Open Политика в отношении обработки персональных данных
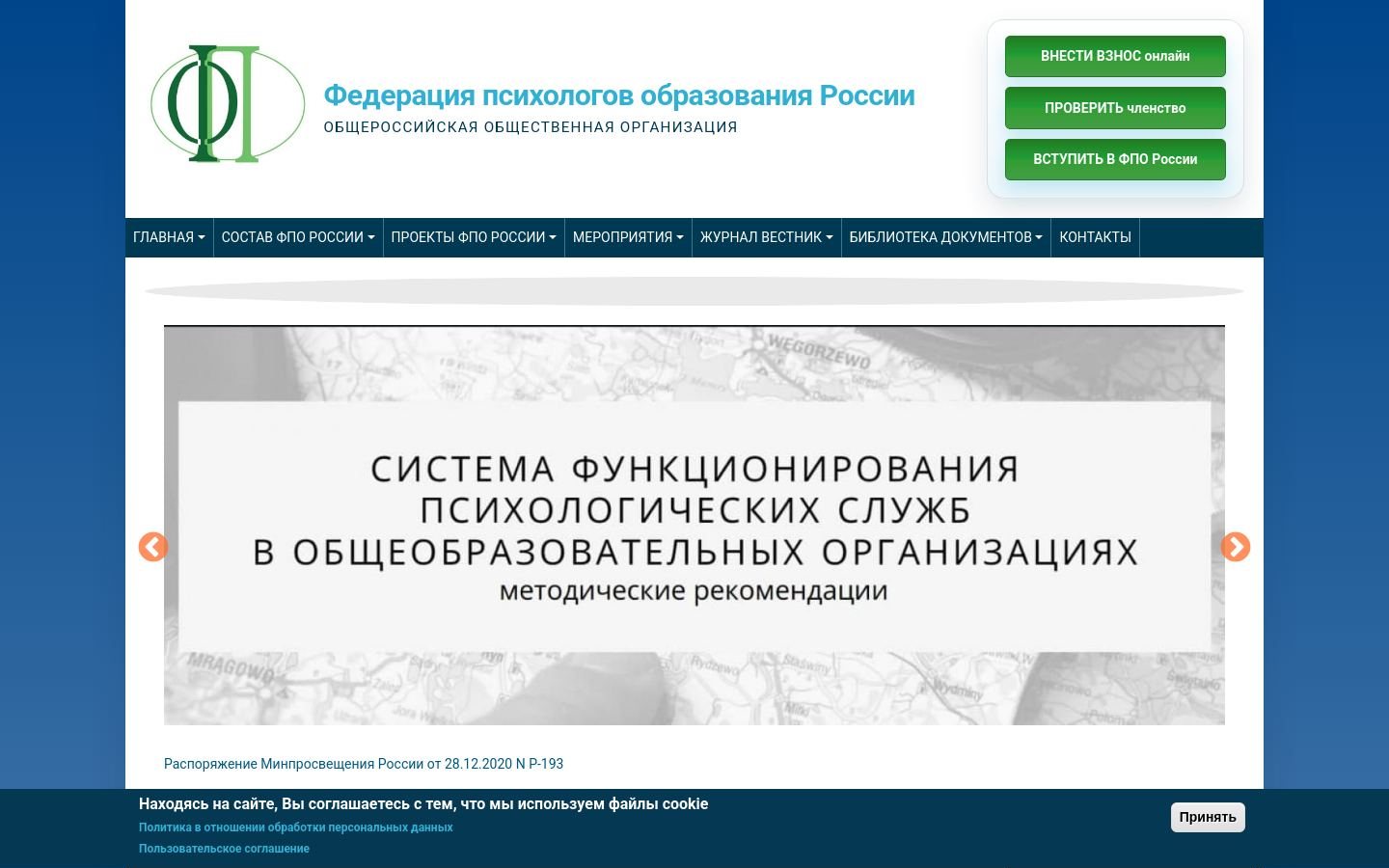 point(296,827)
